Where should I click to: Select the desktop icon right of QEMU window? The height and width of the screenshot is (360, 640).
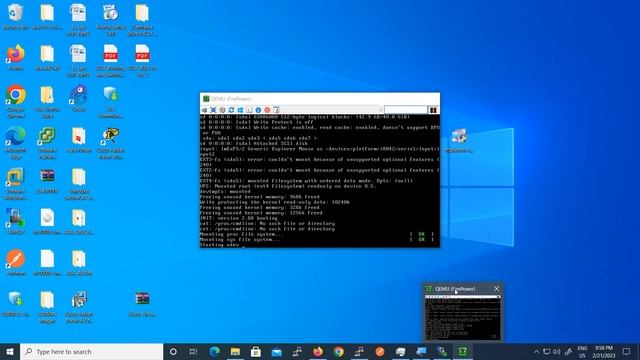coord(459,141)
